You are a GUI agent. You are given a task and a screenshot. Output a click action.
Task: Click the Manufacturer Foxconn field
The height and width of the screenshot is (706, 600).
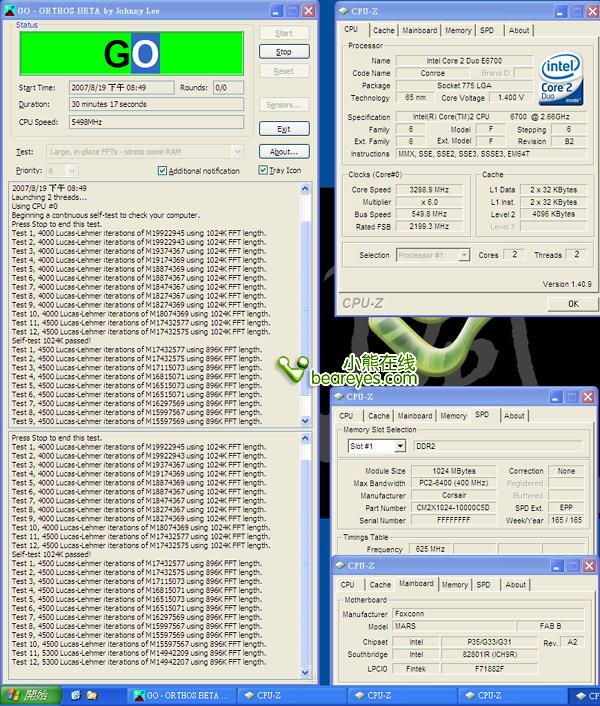488,614
